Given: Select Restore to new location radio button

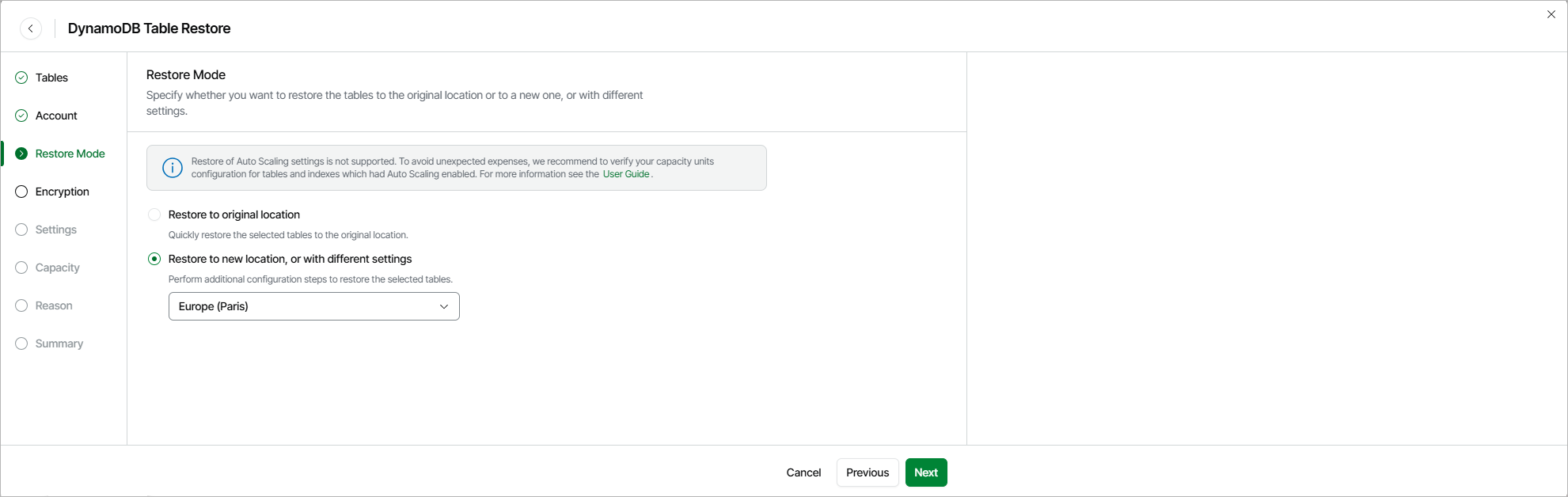Looking at the screenshot, I should (x=154, y=259).
